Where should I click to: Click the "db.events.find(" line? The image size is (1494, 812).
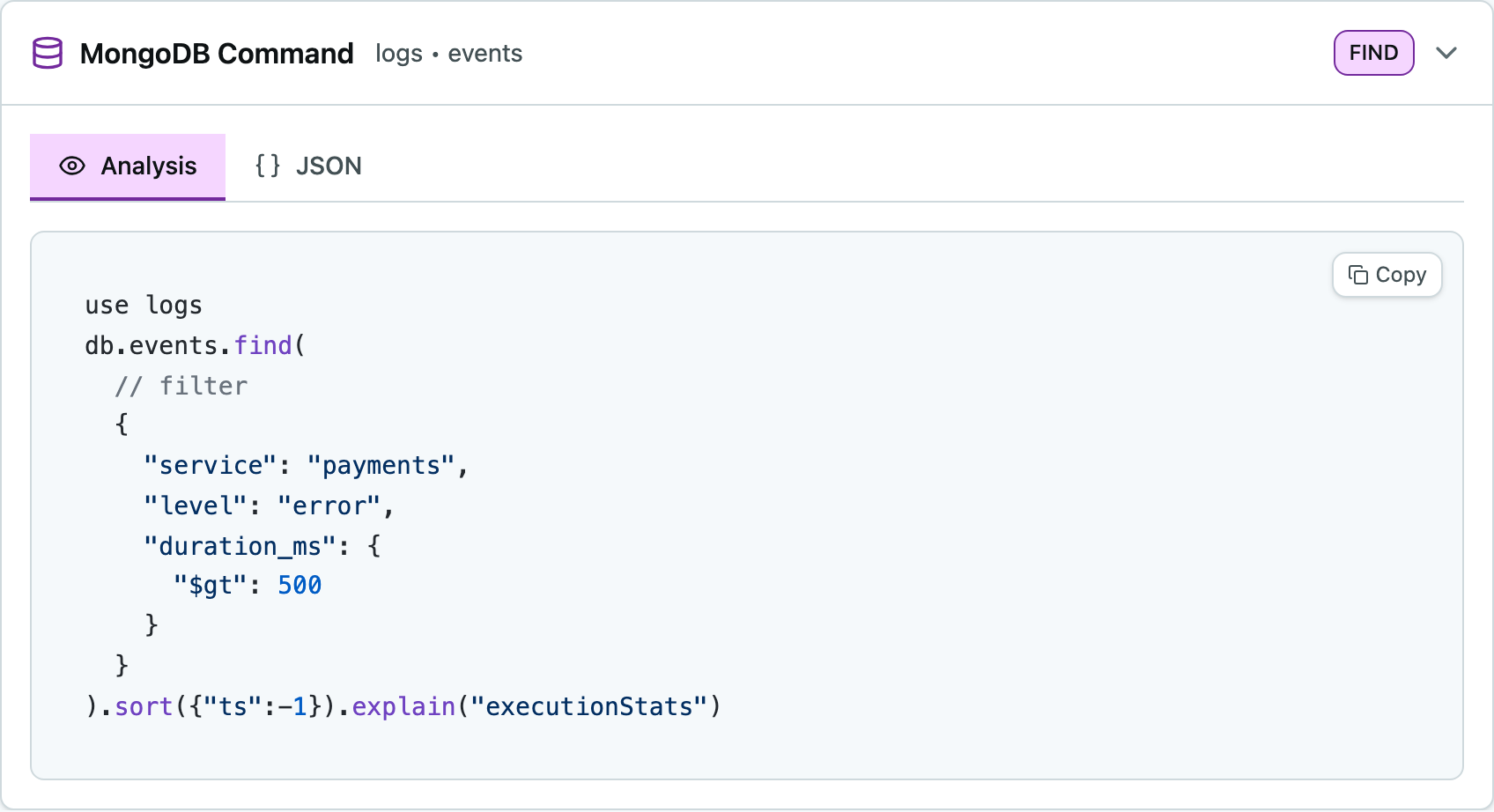click(195, 345)
